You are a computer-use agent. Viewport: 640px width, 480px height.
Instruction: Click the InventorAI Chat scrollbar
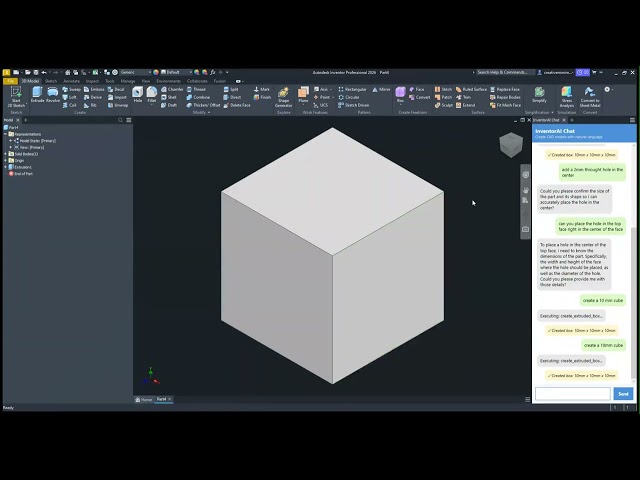634,304
